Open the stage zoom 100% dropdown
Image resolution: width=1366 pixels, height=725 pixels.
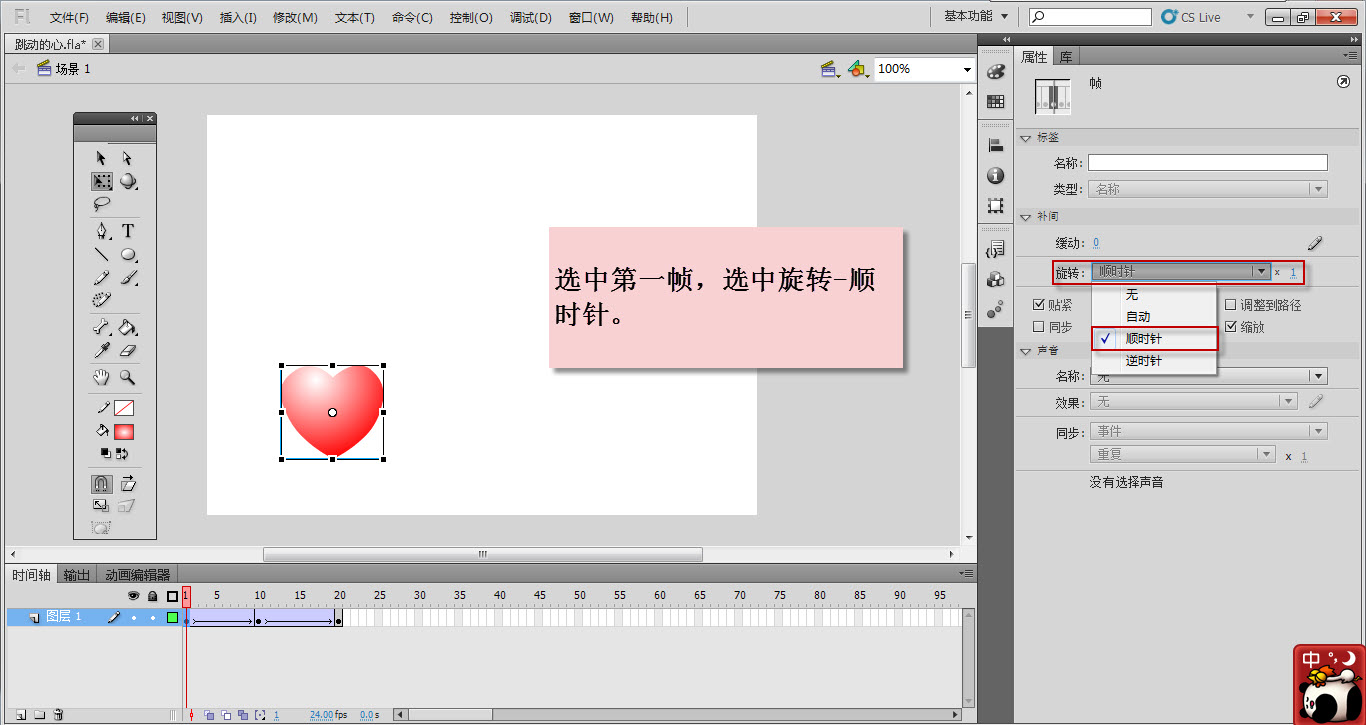pyautogui.click(x=966, y=69)
